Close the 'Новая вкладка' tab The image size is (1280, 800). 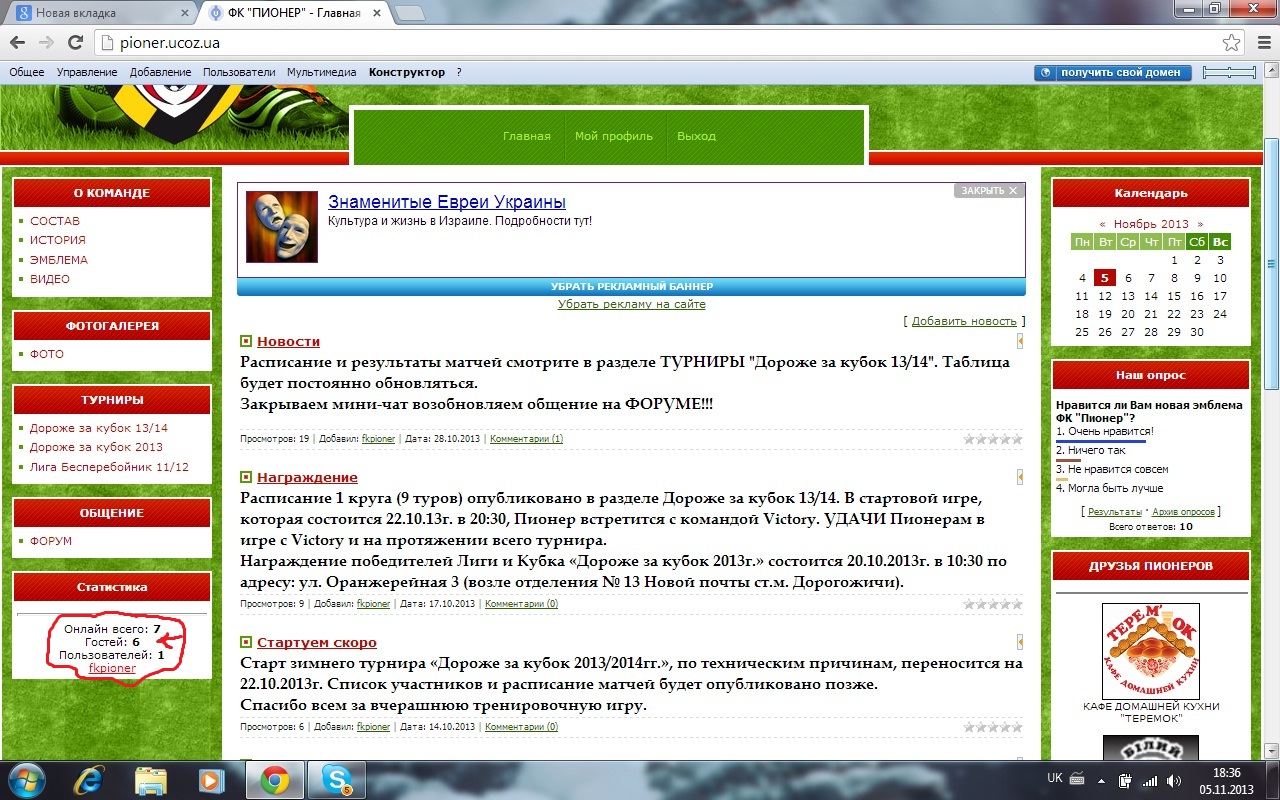(185, 14)
